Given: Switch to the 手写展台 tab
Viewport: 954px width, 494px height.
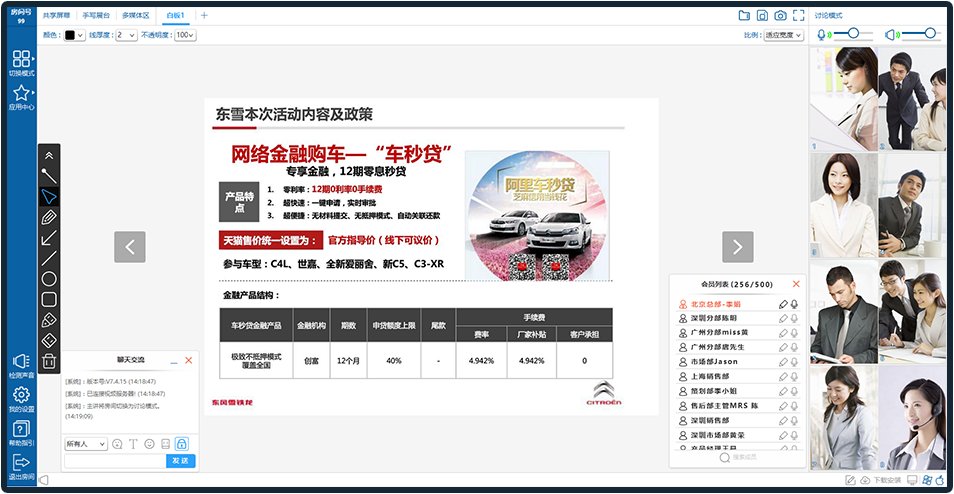Looking at the screenshot, I should click(94, 16).
